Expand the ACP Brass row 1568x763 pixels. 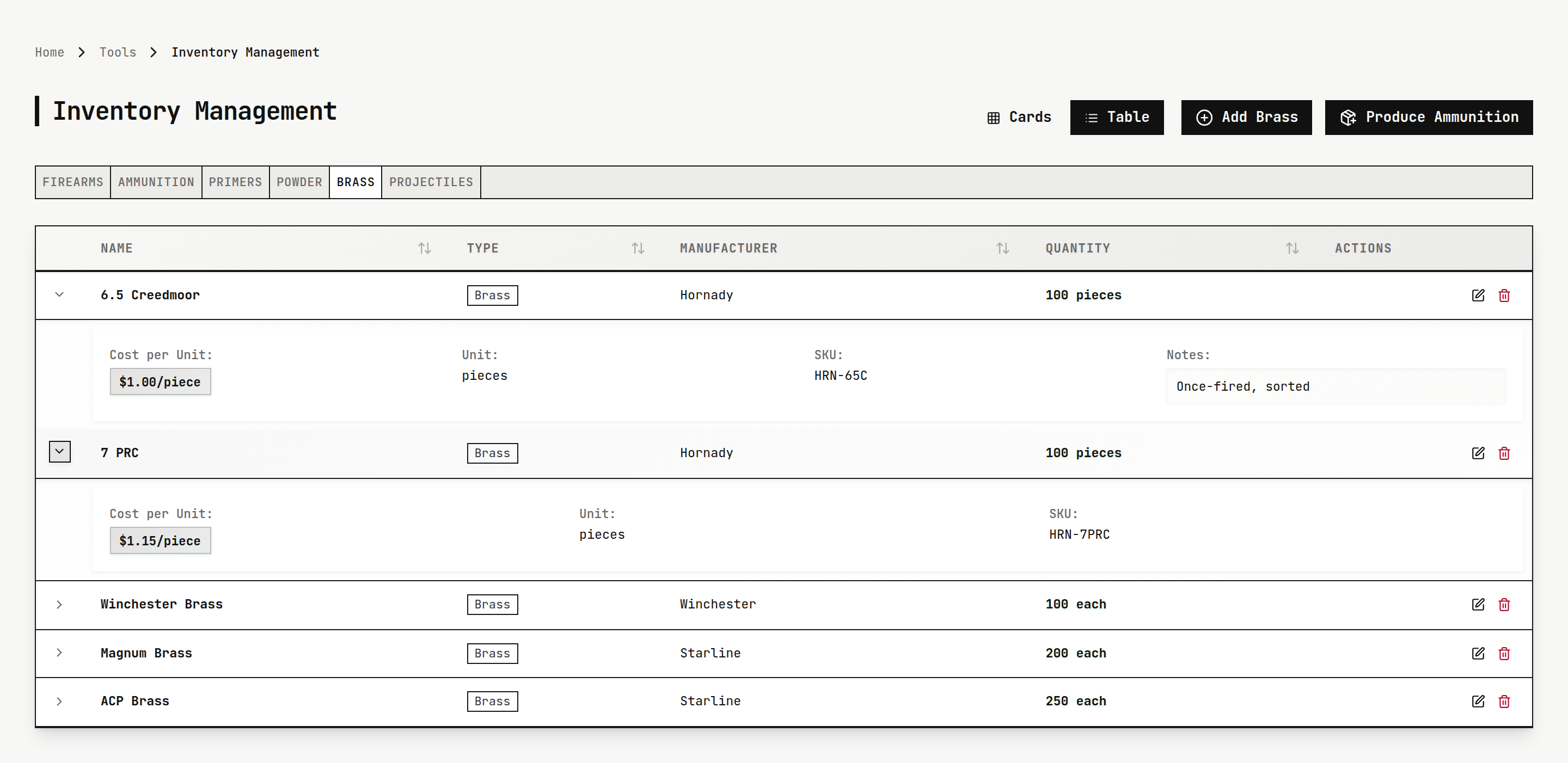[x=59, y=701]
